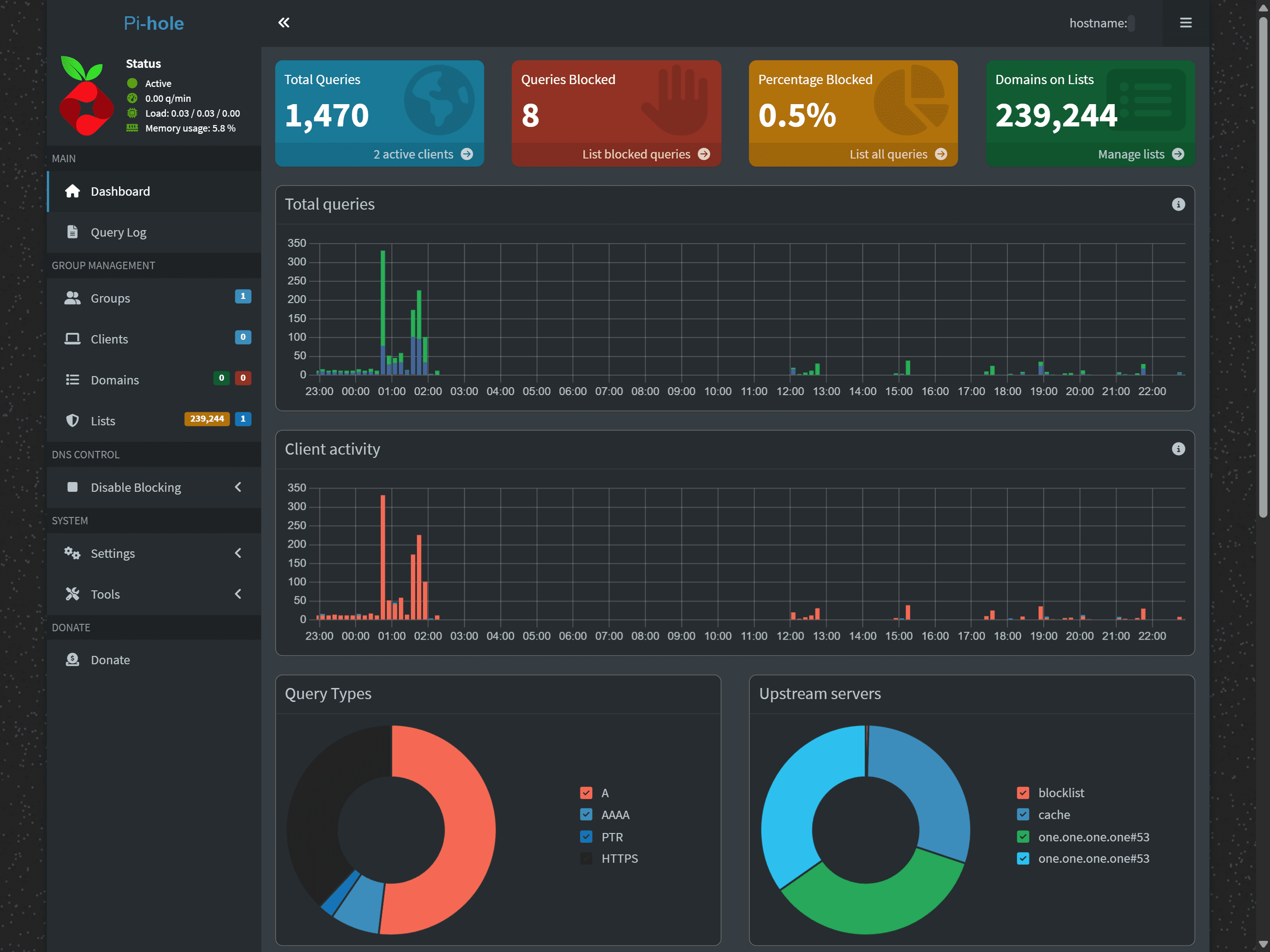Click the hostname text in header
Viewport: 1270px width, 952px height.
pyautogui.click(x=1098, y=23)
